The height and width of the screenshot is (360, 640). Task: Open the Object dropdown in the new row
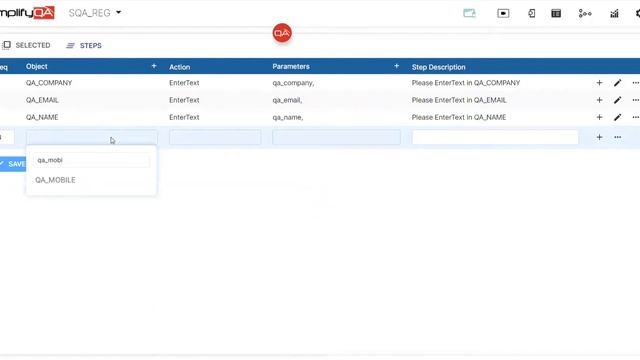pos(91,137)
